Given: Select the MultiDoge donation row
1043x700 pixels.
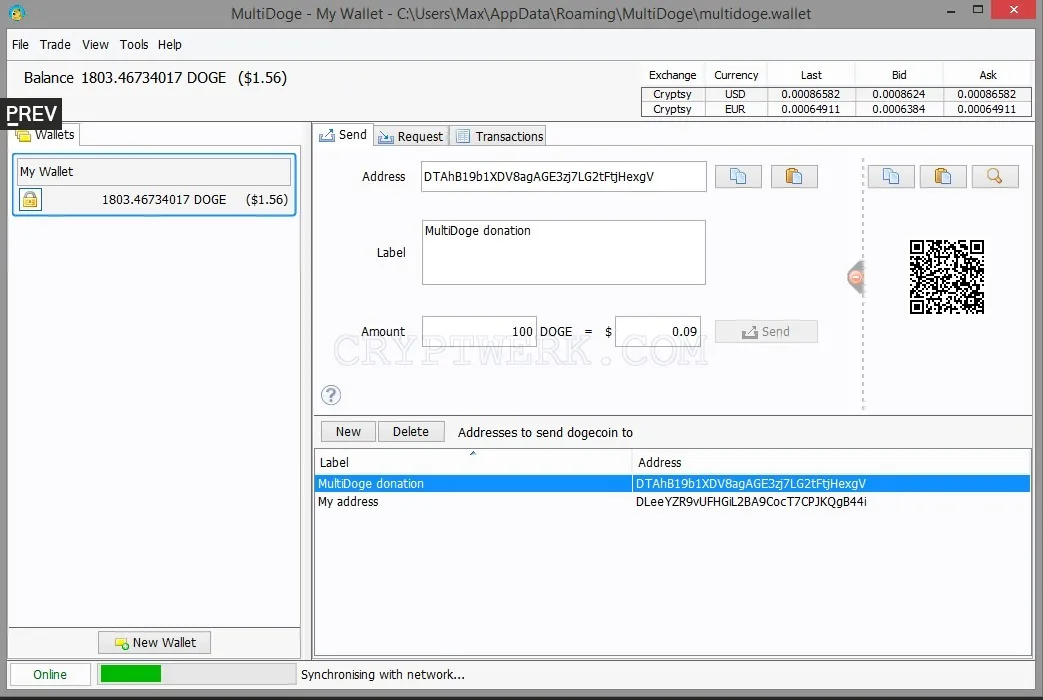Looking at the screenshot, I should (x=672, y=484).
